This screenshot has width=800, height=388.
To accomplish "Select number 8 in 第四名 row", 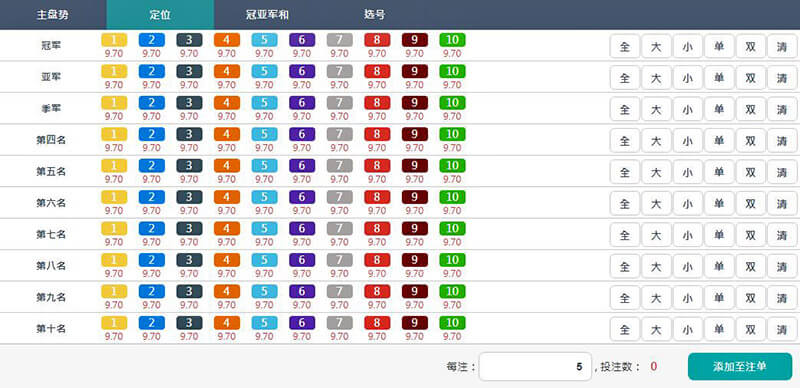I will [377, 134].
